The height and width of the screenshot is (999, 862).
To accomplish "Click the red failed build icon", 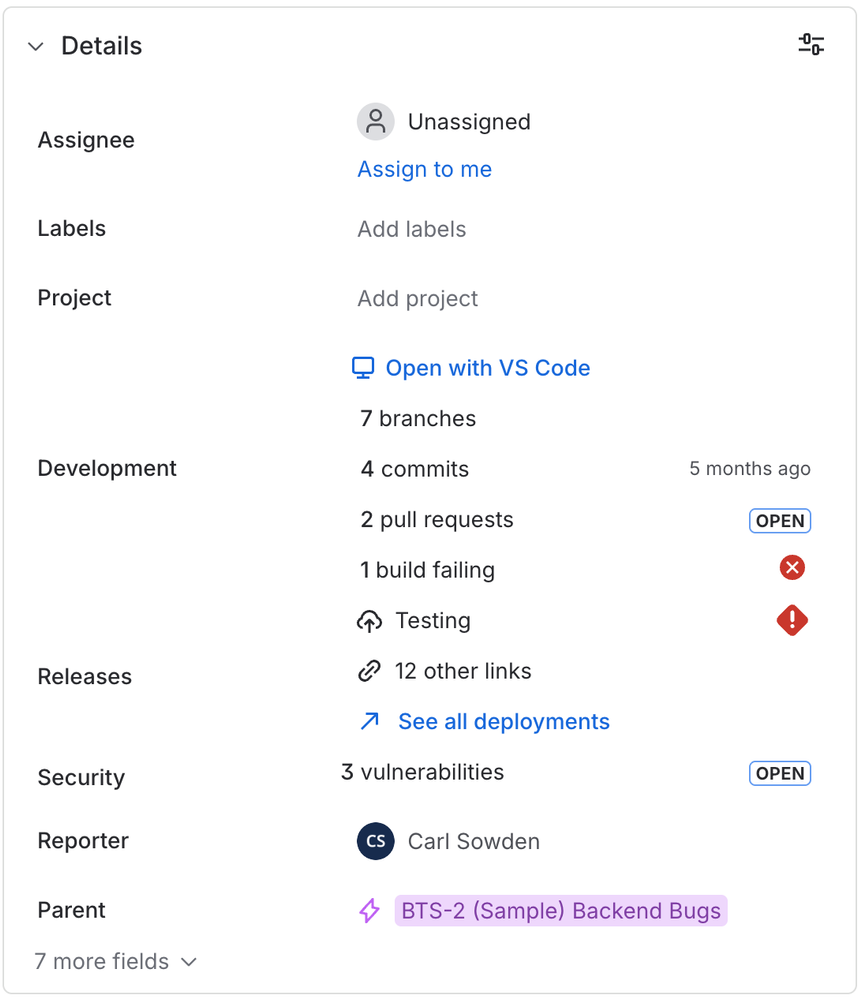I will tap(792, 568).
